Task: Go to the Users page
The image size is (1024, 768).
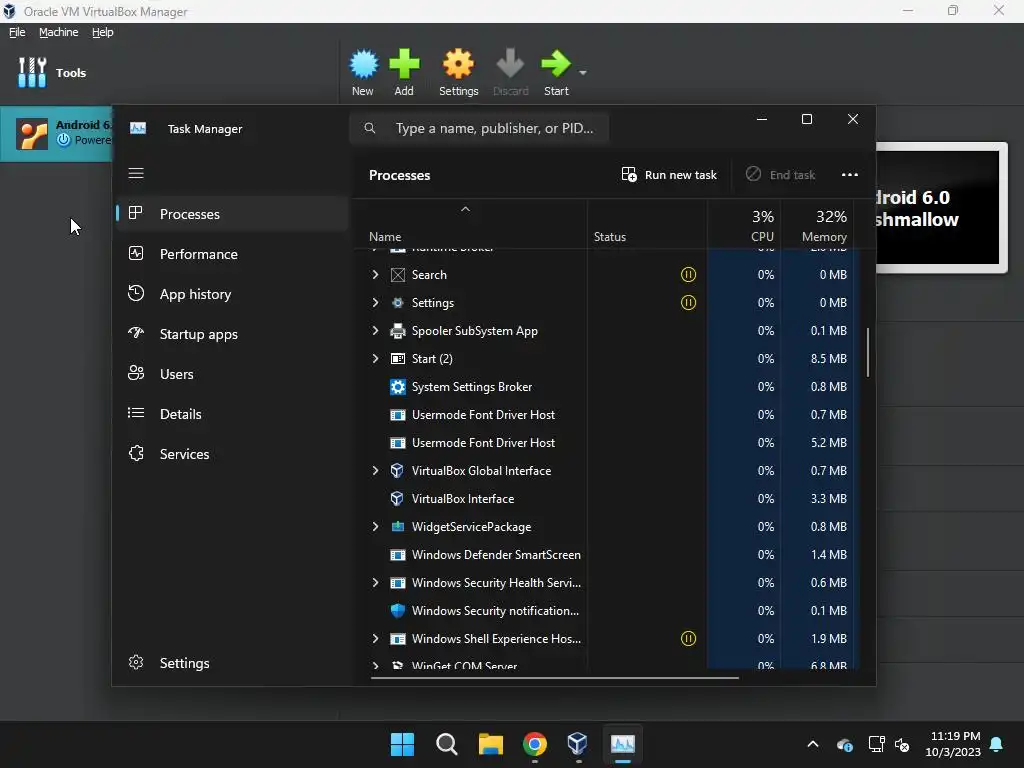Action: 232,374
